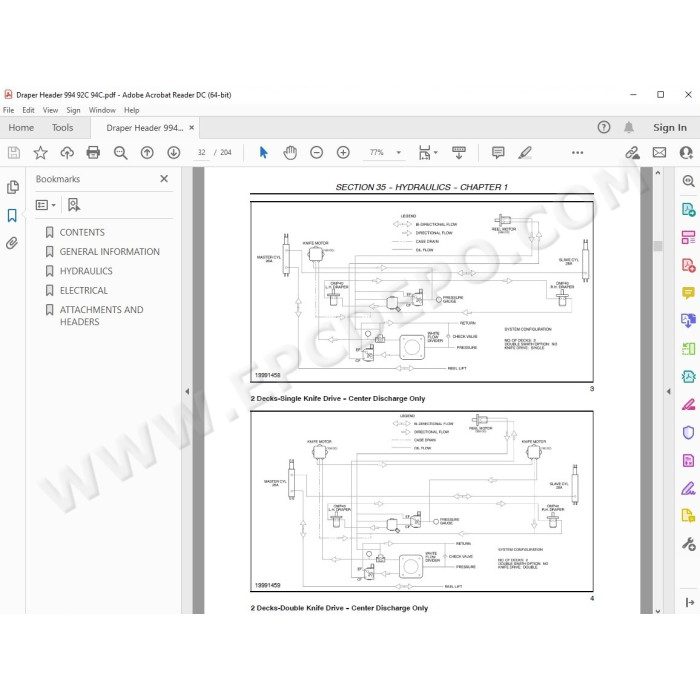Open Protect shield tool
This screenshot has width=700, height=700.
[x=688, y=432]
